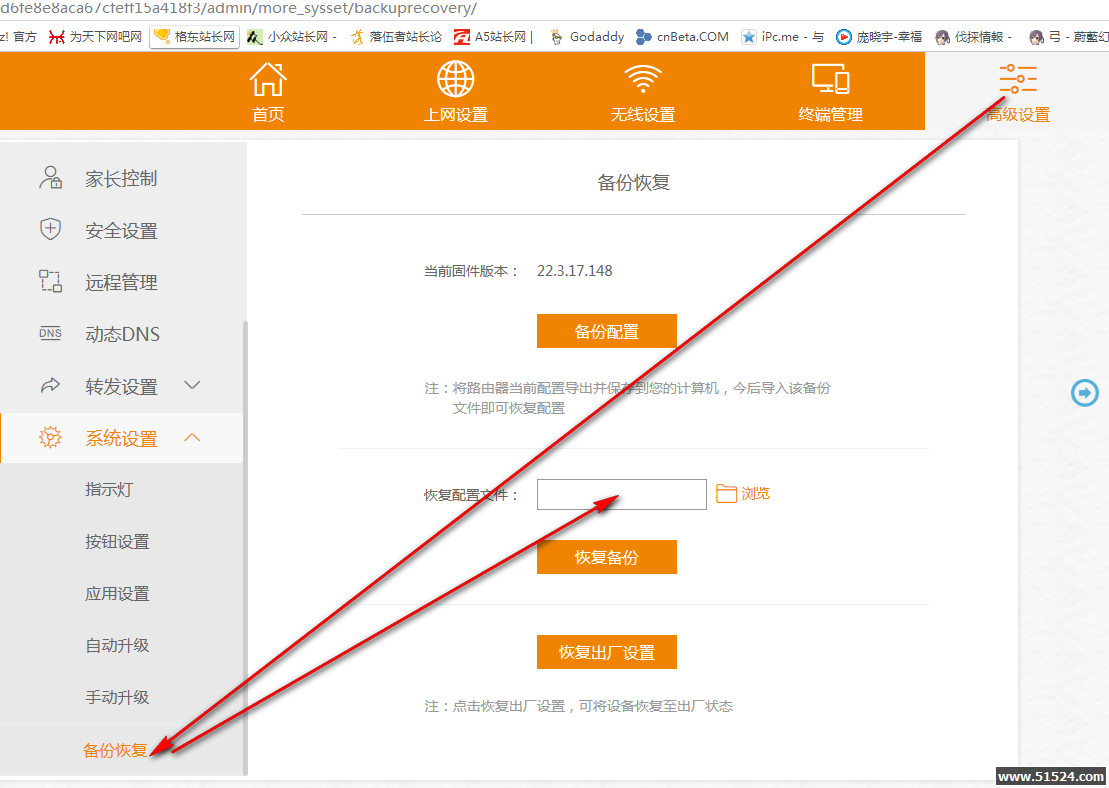Click the blue arrow panel toggle on right edge
The height and width of the screenshot is (788, 1109).
1084,393
